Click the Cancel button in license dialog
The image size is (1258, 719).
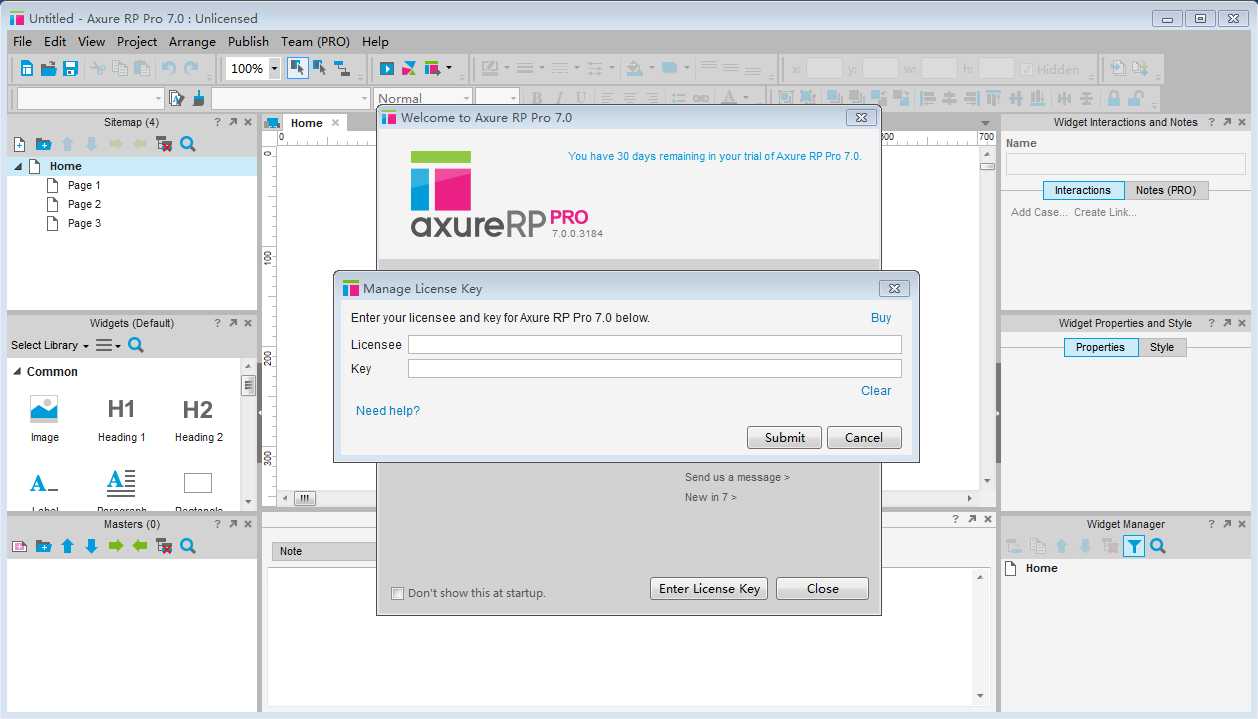pyautogui.click(x=864, y=437)
